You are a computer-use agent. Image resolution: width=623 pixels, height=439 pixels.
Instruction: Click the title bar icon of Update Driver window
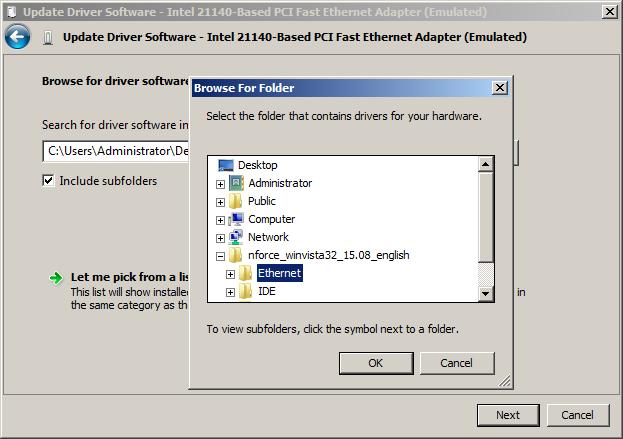point(12,12)
